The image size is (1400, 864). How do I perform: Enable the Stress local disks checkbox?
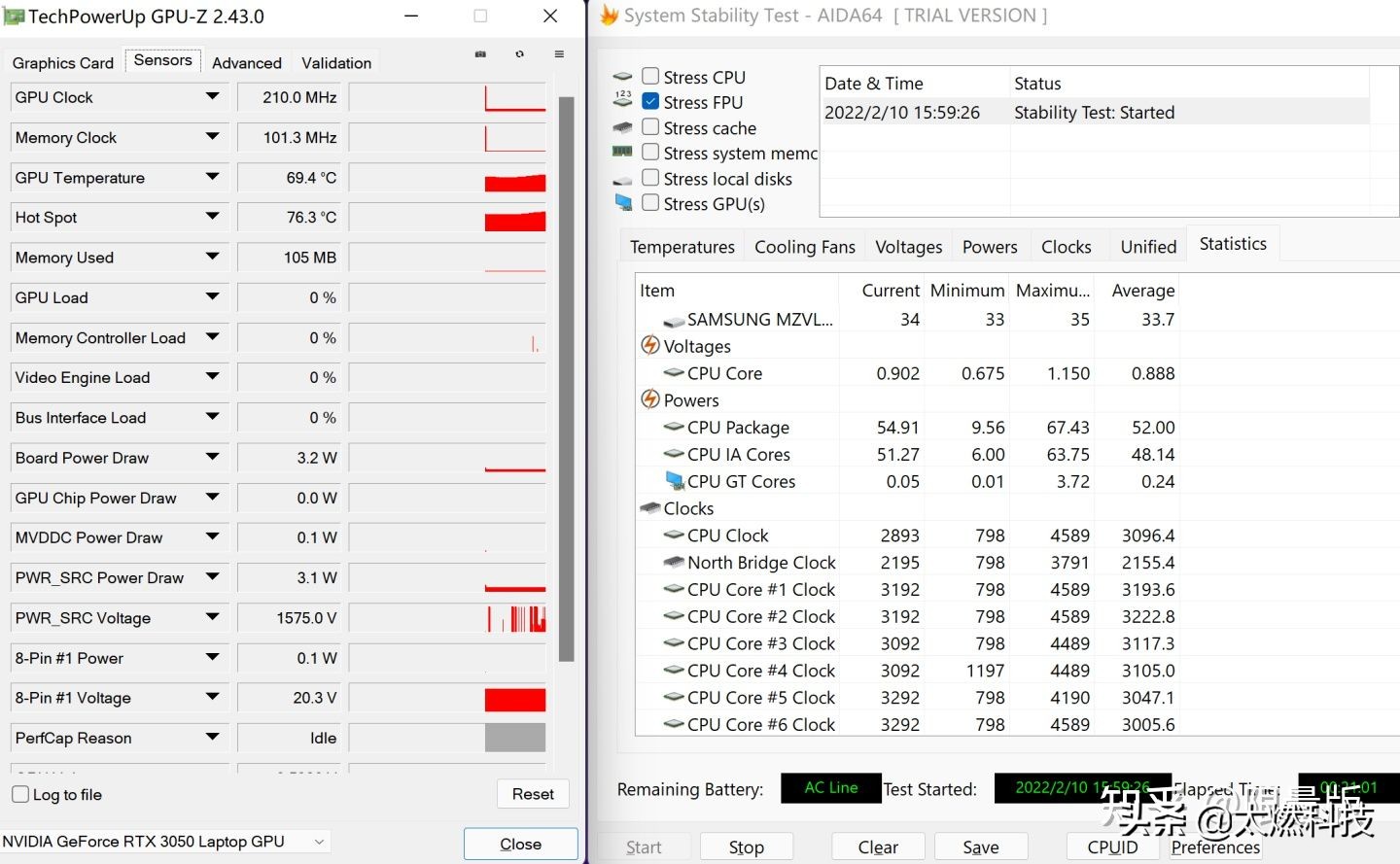(x=650, y=177)
